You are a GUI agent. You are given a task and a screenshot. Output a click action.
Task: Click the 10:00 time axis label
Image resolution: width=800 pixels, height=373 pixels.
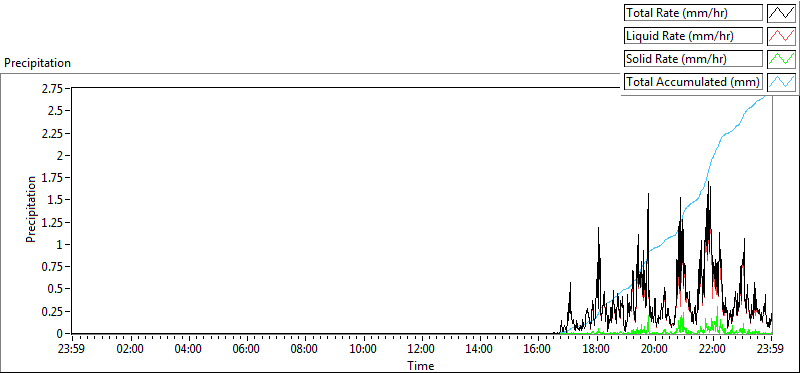point(364,350)
